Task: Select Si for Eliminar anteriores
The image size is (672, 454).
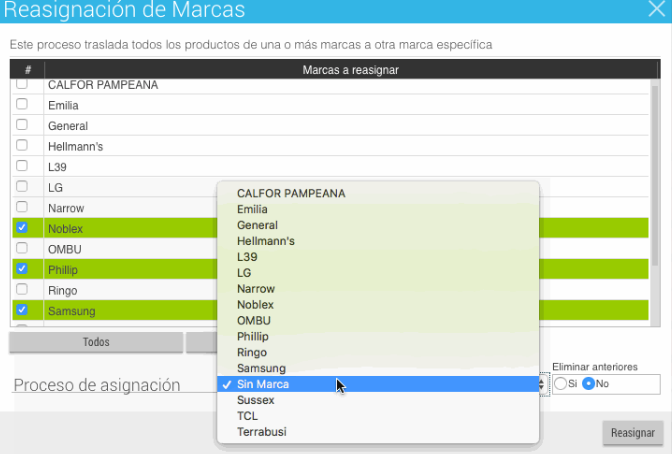Action: pyautogui.click(x=561, y=383)
